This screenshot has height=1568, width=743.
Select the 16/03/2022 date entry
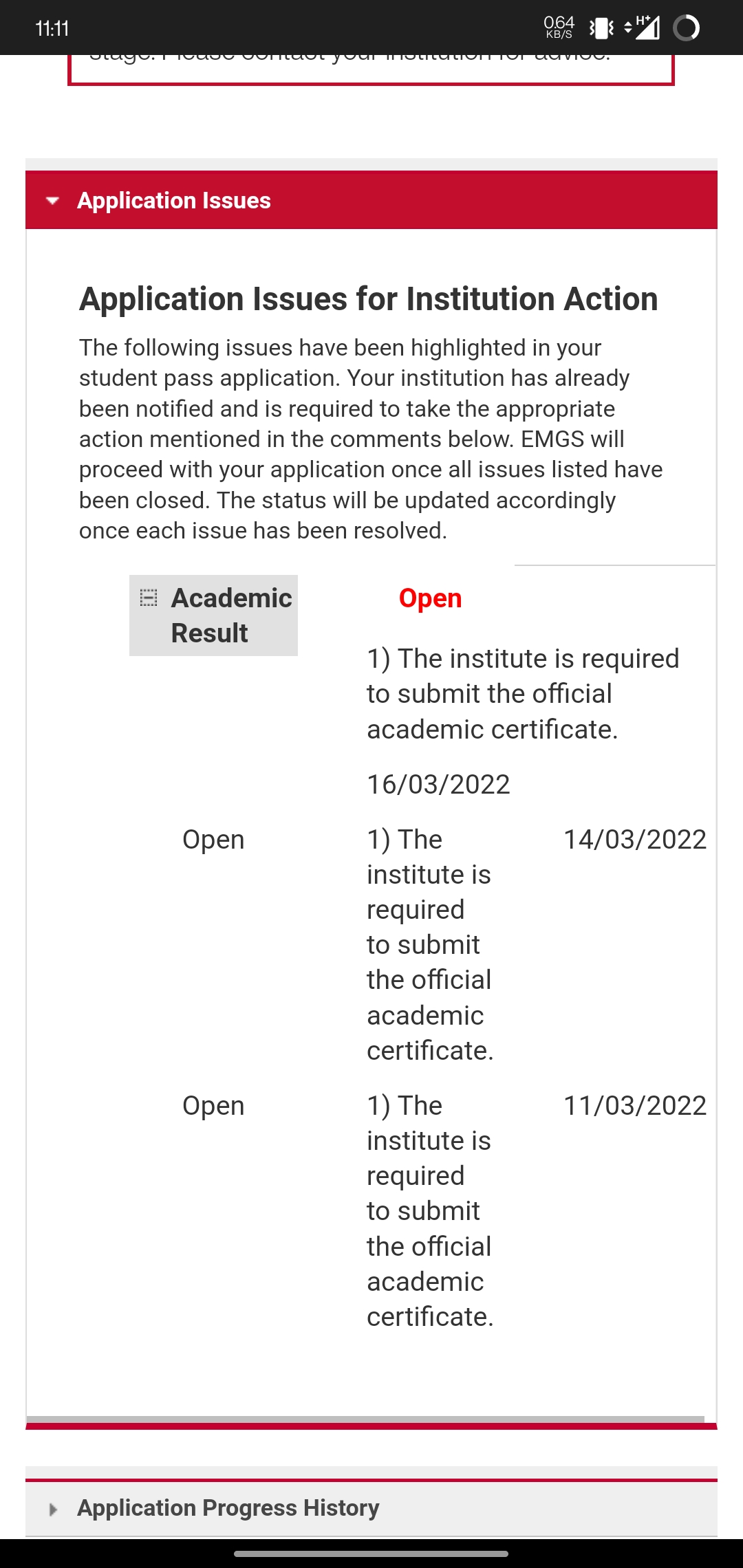tap(438, 785)
